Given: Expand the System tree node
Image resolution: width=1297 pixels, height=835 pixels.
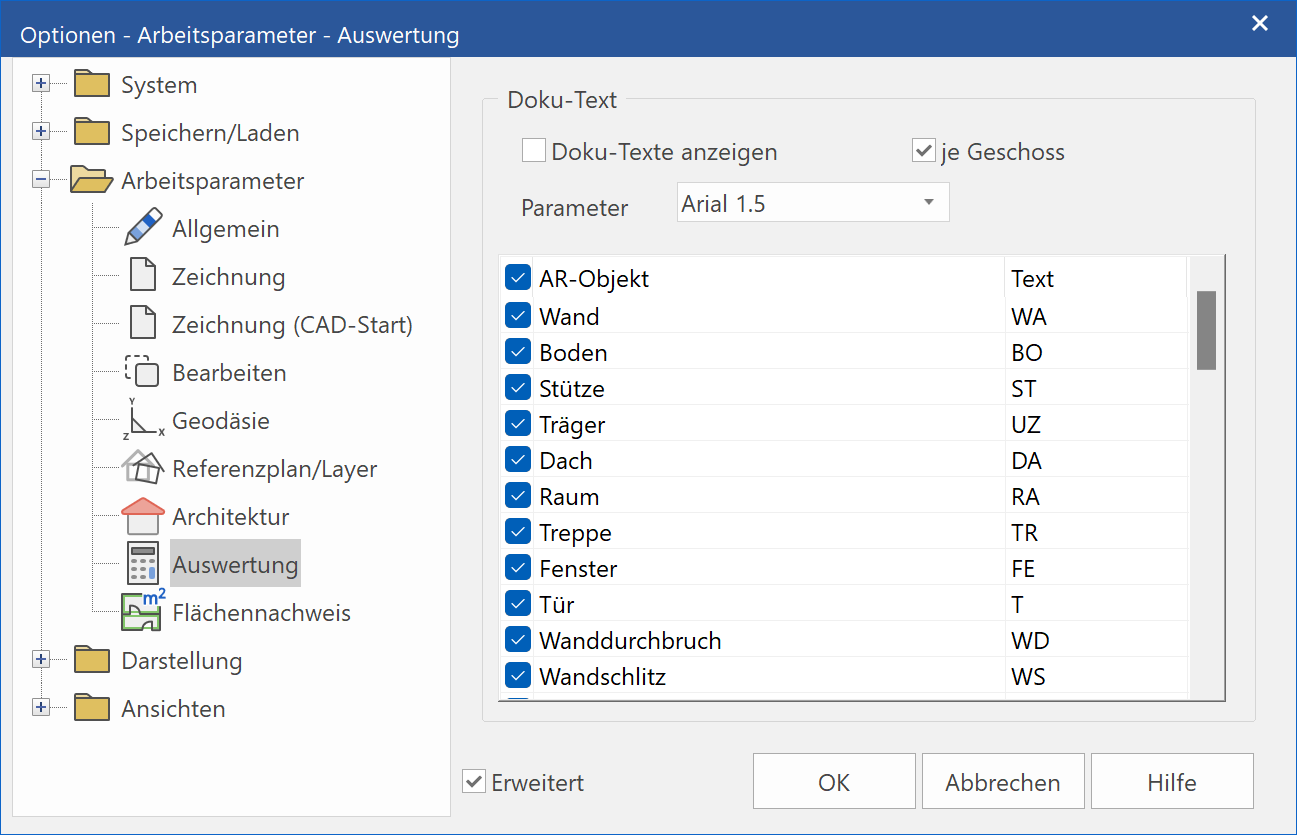Looking at the screenshot, I should click(x=41, y=84).
